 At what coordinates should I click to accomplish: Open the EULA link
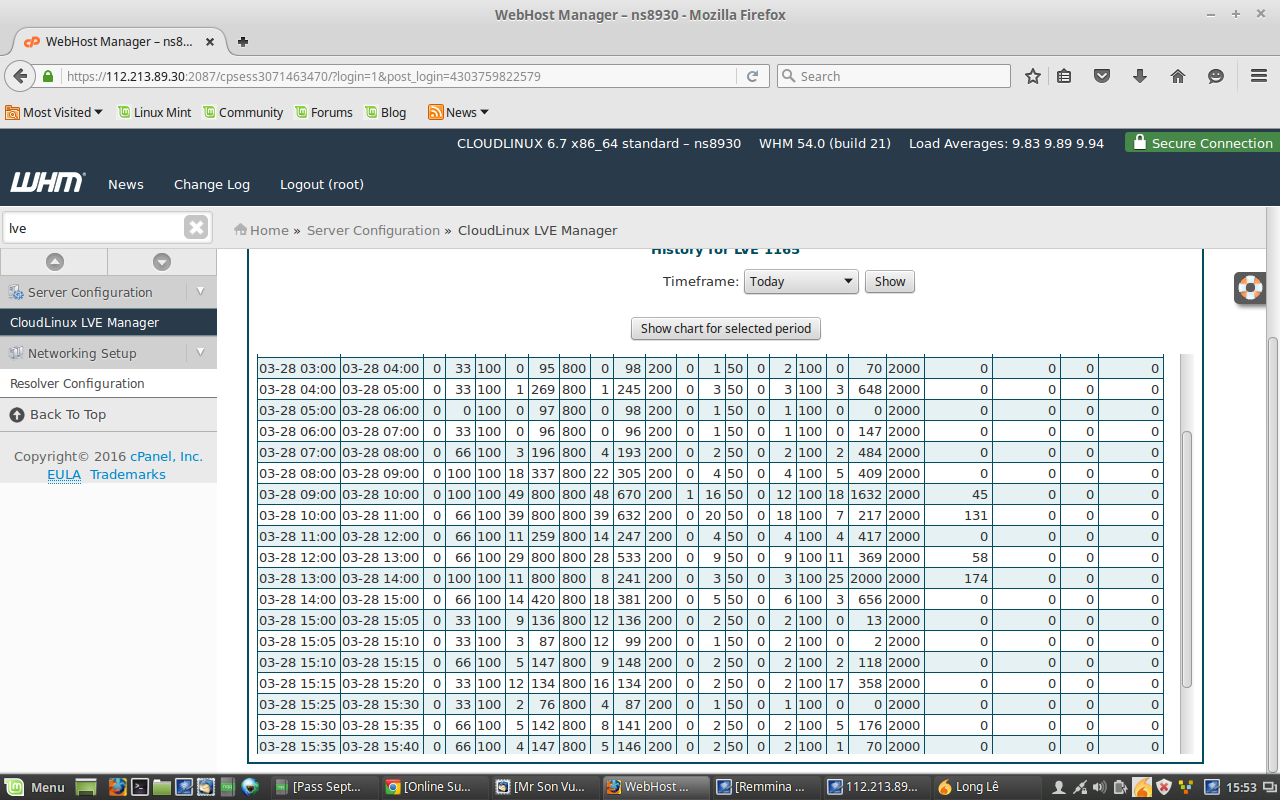[x=64, y=474]
